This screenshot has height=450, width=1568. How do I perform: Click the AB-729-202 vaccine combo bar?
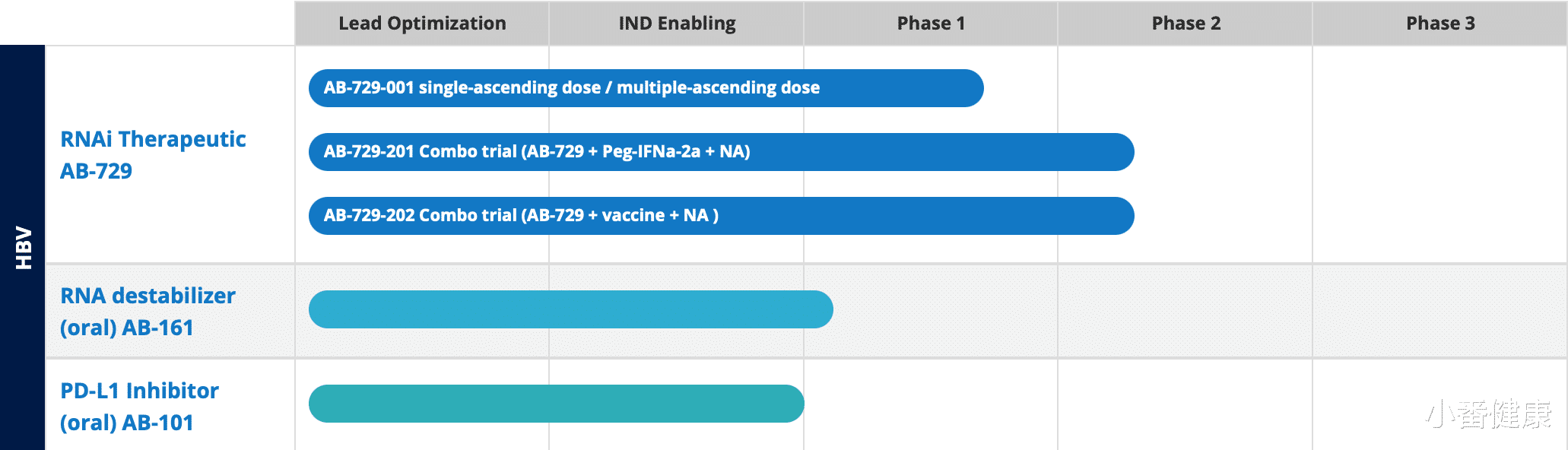[721, 216]
